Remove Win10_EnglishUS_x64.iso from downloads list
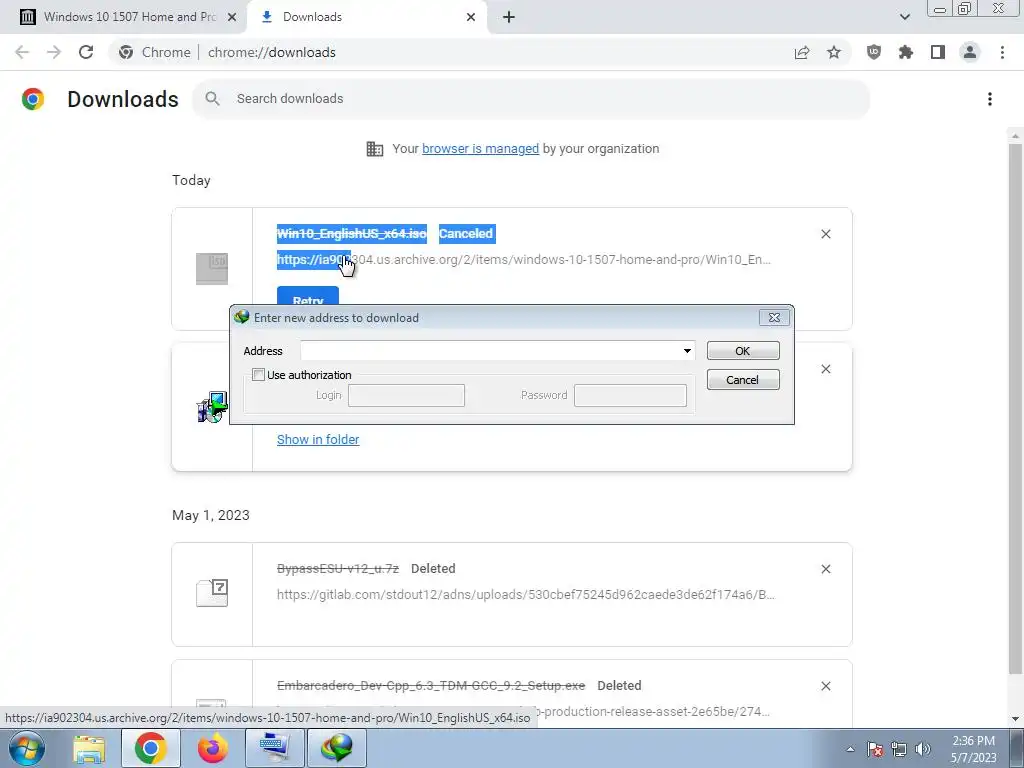Image resolution: width=1024 pixels, height=768 pixels. 825,234
